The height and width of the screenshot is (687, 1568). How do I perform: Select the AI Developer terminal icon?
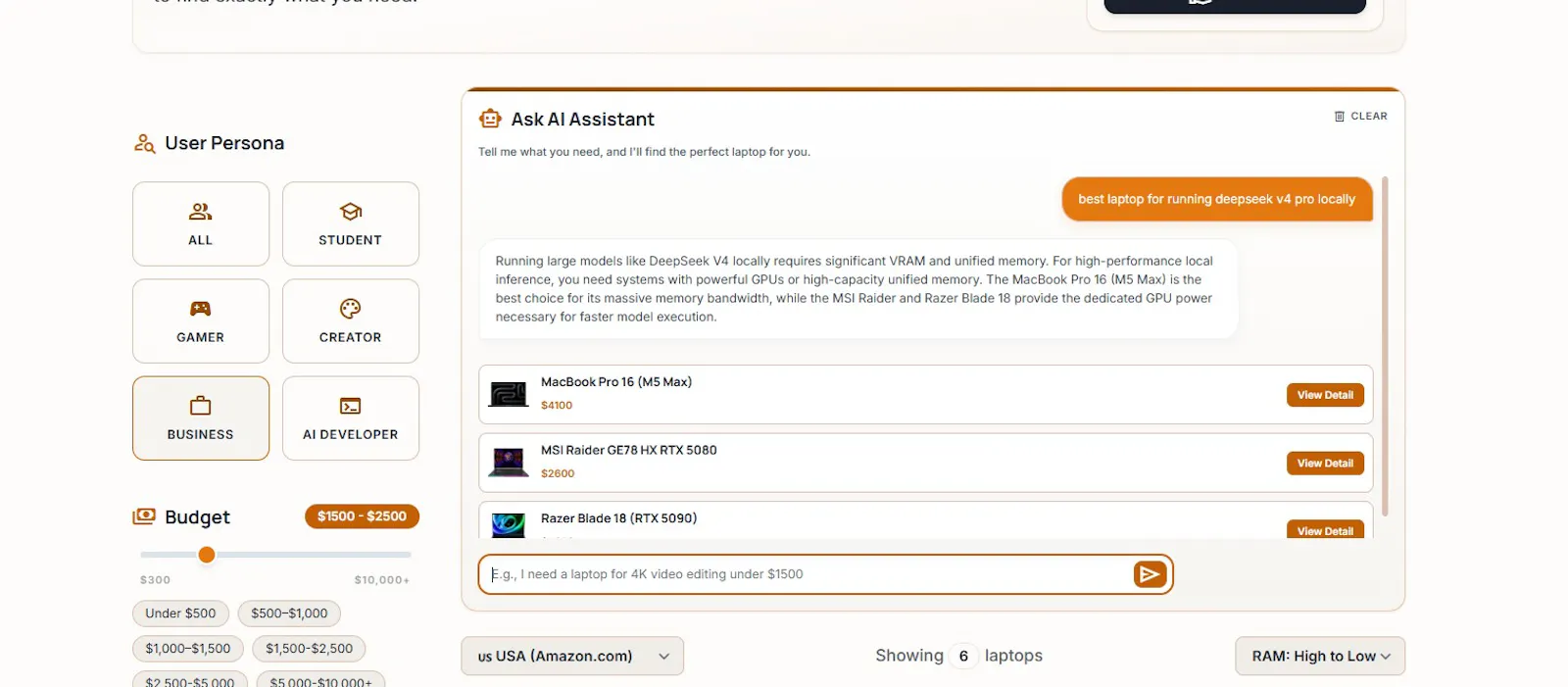pos(351,406)
